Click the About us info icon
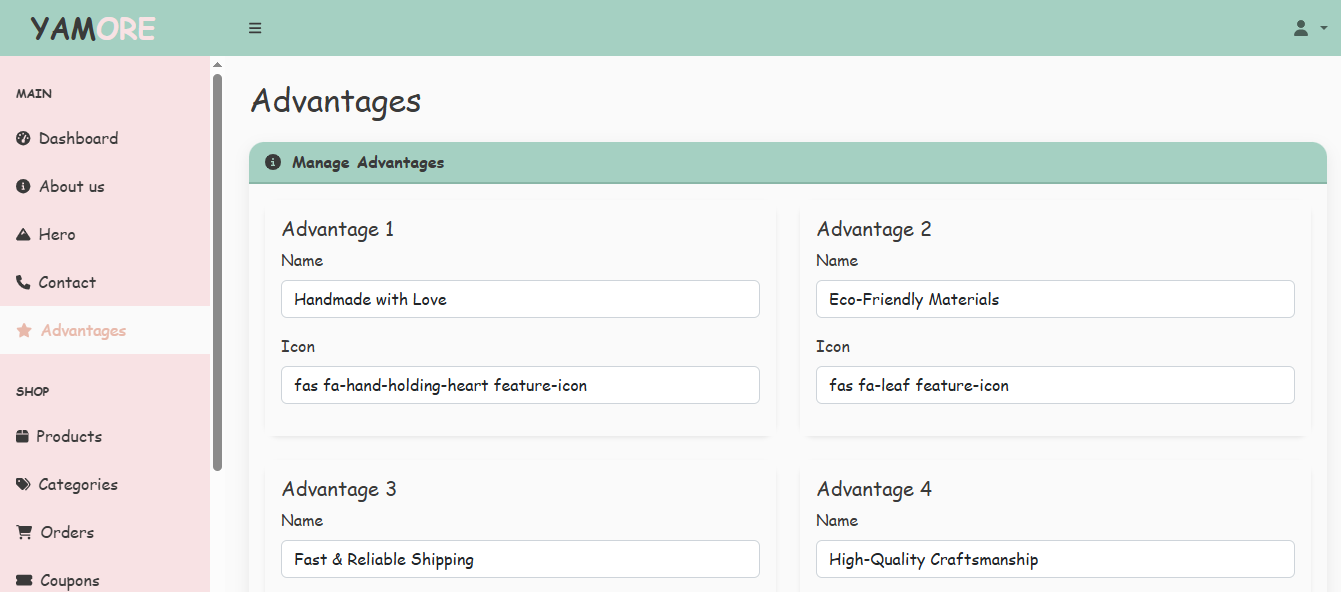The image size is (1341, 592). 23,187
